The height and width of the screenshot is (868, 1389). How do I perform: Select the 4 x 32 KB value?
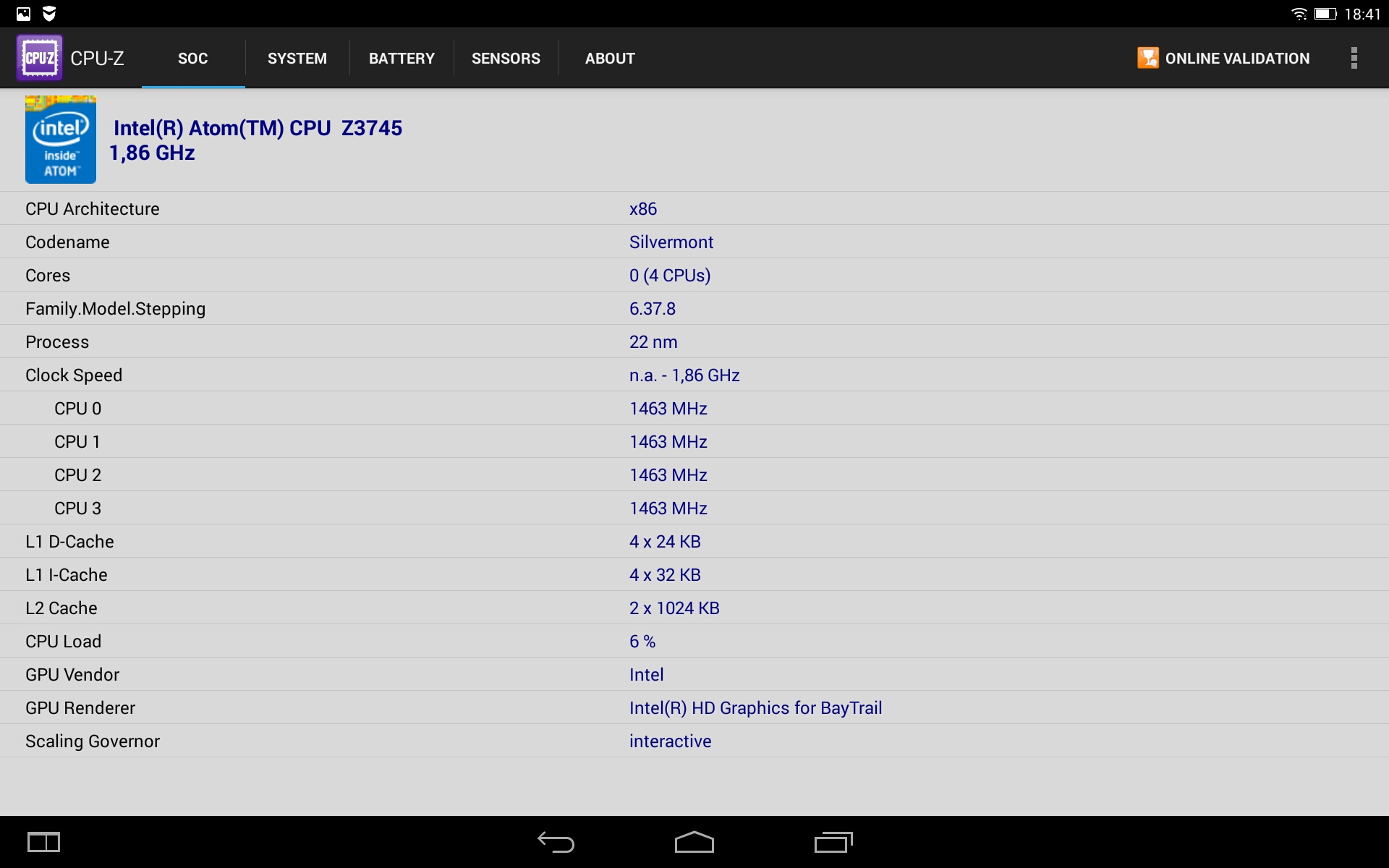click(665, 575)
